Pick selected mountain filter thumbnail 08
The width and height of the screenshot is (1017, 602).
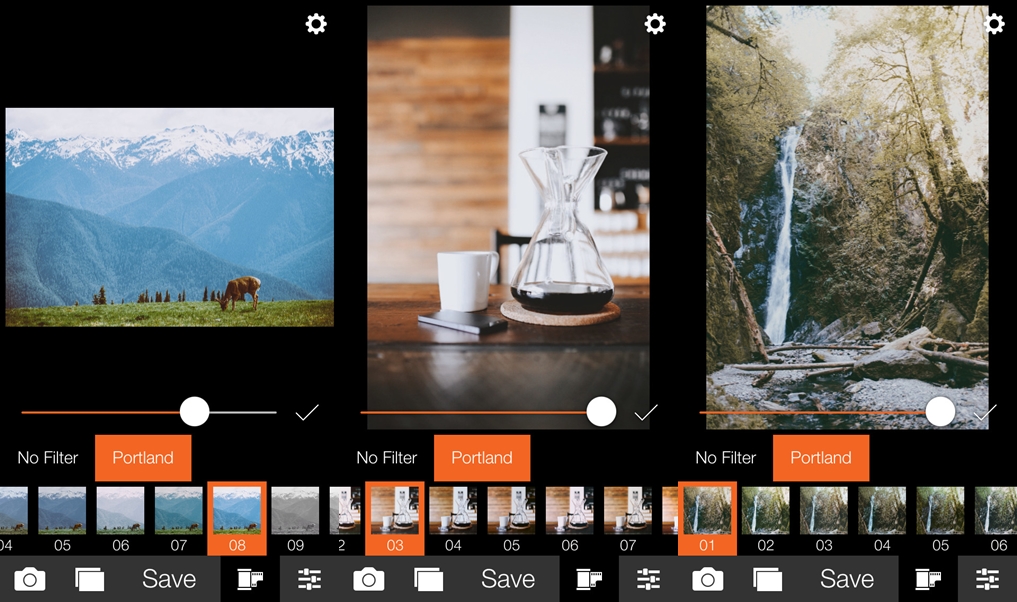pos(237,519)
